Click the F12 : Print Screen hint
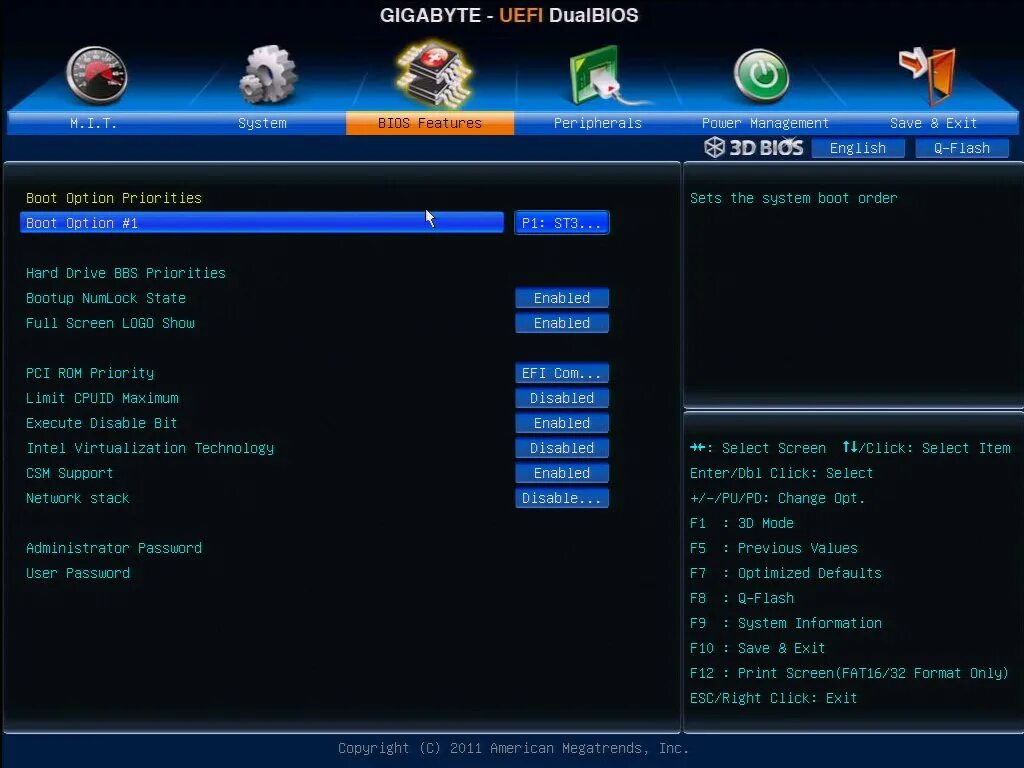Viewport: 1024px width, 768px height. [849, 673]
